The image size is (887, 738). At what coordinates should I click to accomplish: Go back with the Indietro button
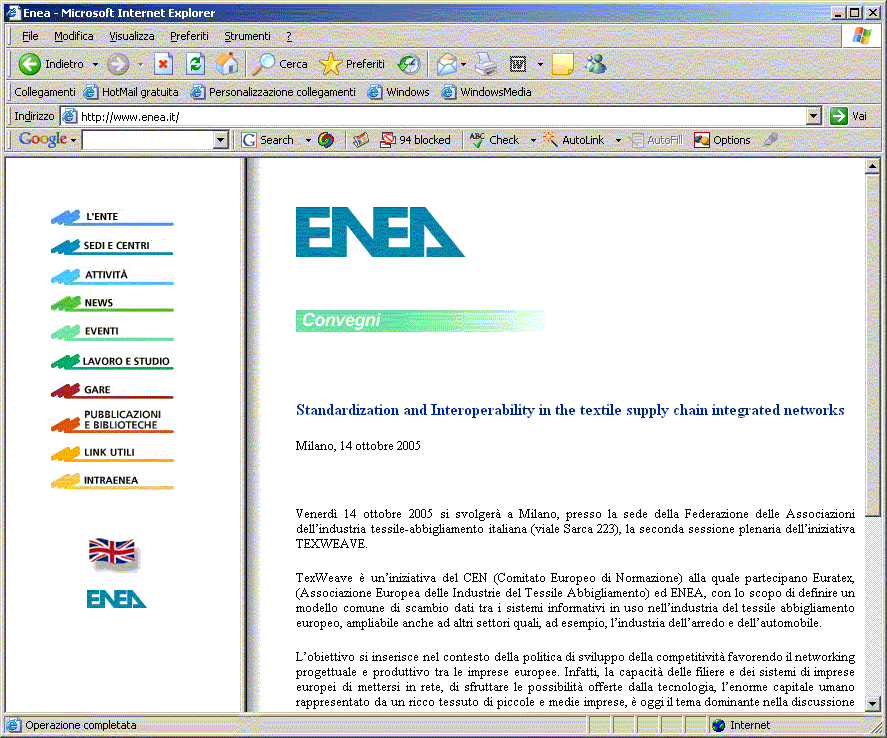click(x=51, y=64)
